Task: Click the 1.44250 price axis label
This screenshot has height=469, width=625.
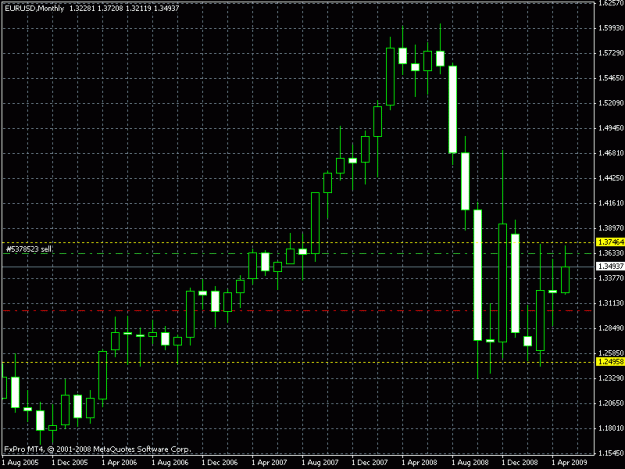Action: [x=611, y=178]
